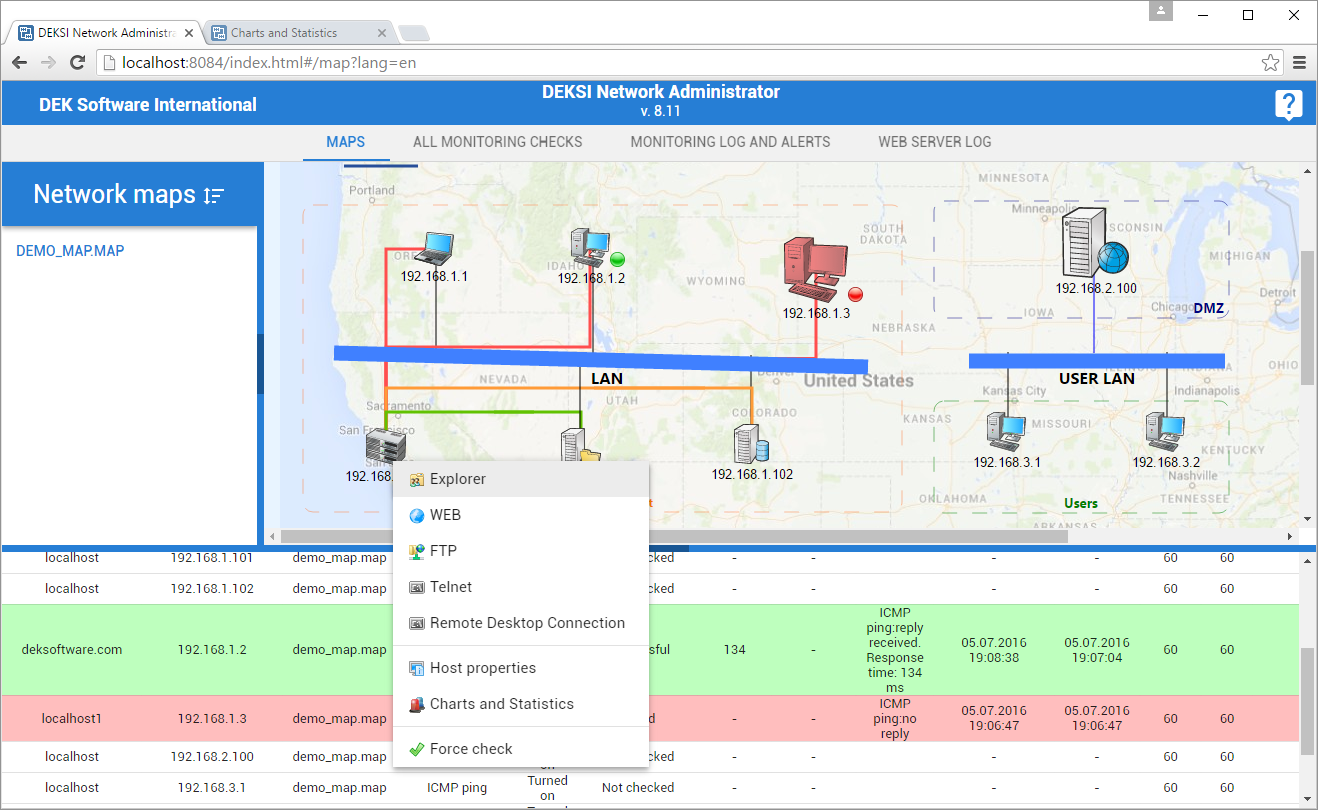The width and height of the screenshot is (1318, 810).
Task: Click the Network maps sort icon
Action: 213,196
